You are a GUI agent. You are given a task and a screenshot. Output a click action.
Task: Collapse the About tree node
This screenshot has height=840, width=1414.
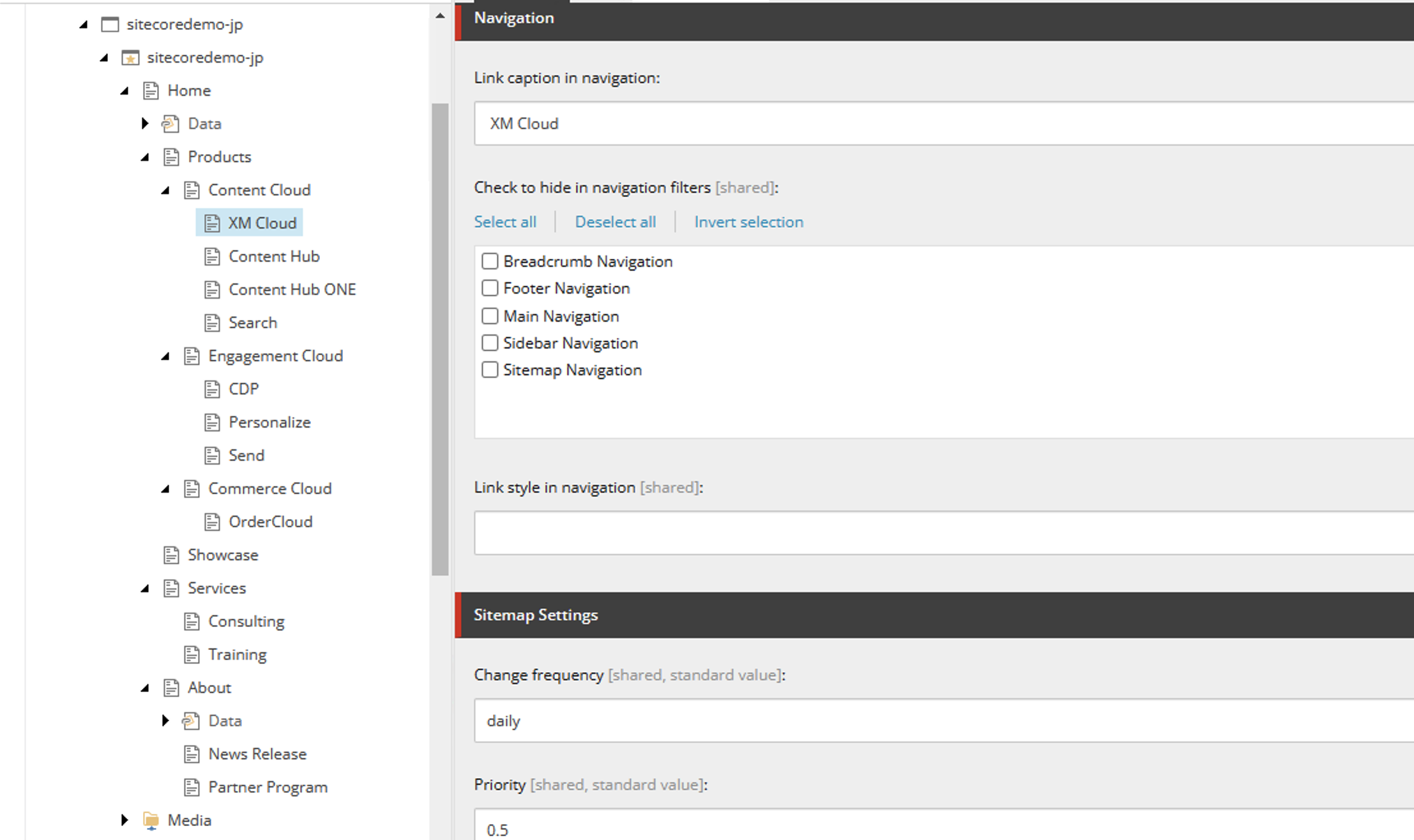[145, 689]
